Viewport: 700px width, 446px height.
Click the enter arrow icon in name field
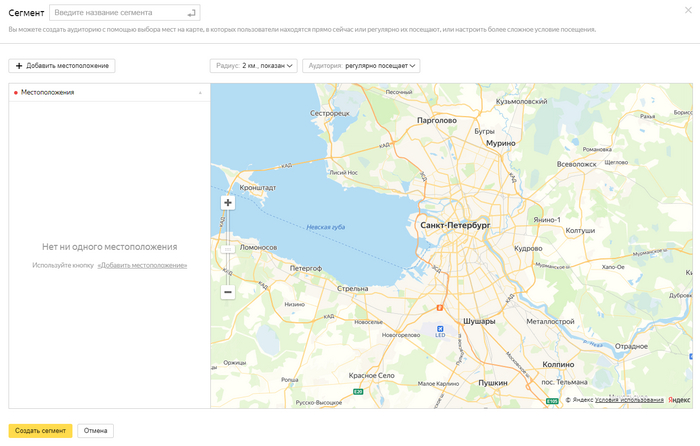(x=191, y=13)
